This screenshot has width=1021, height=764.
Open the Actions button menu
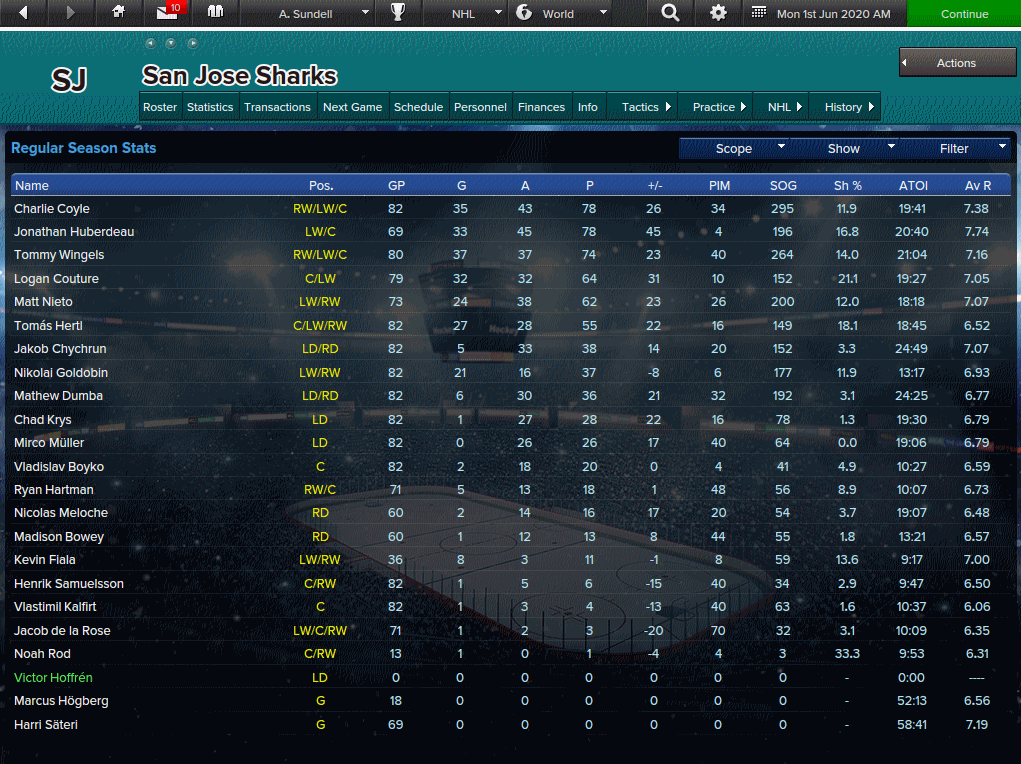point(957,63)
